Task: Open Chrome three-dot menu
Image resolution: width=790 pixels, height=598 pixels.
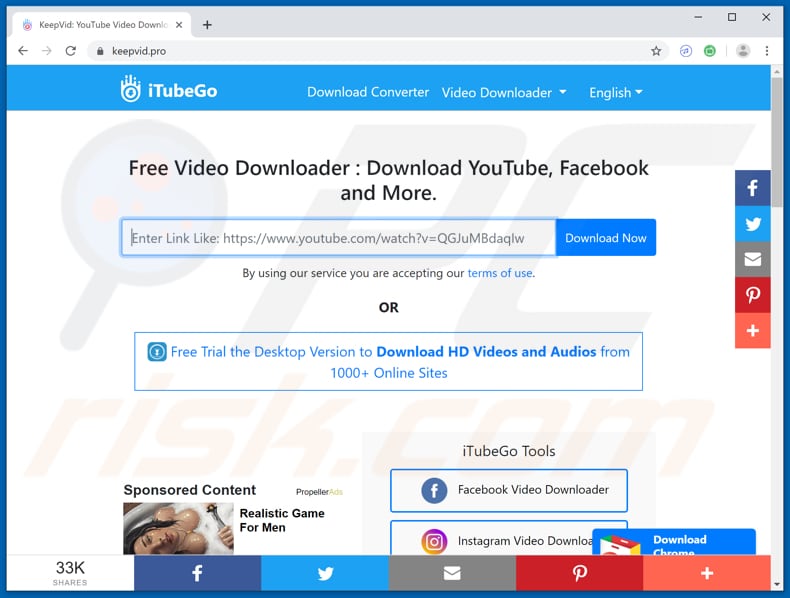Action: (768, 51)
